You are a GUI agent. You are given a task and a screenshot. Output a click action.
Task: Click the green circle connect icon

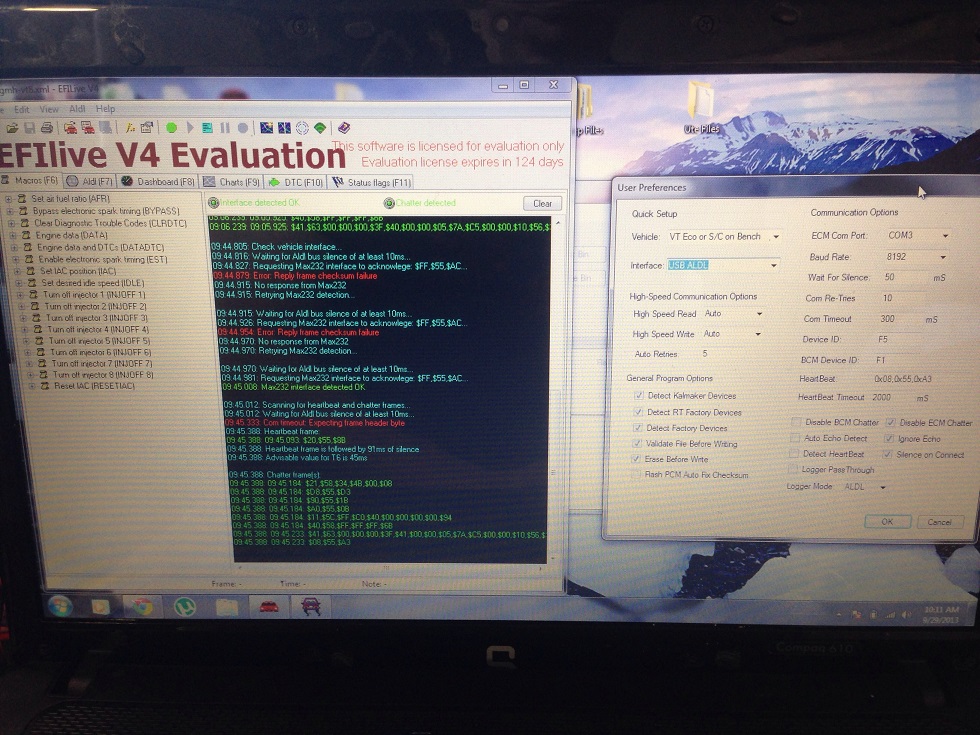171,128
